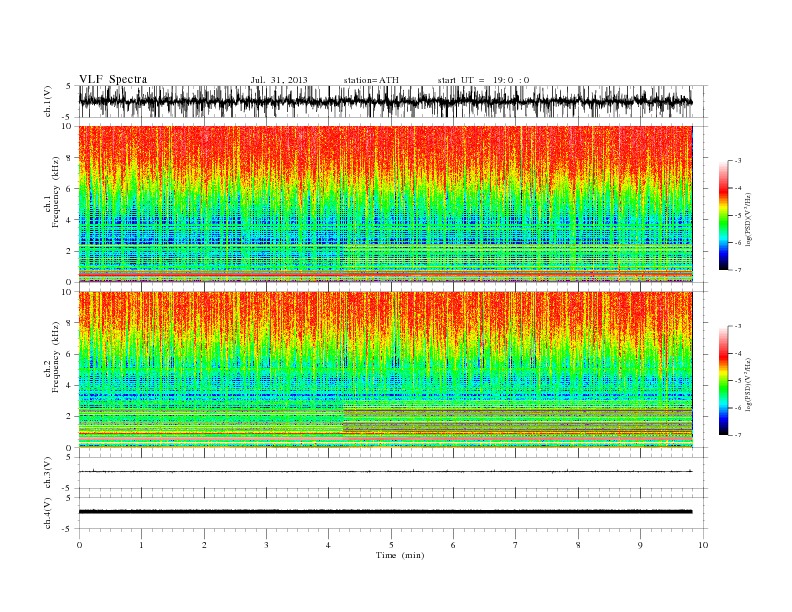Click the ch.4 thick voltage trace
The image size is (792, 612).
(x=385, y=512)
